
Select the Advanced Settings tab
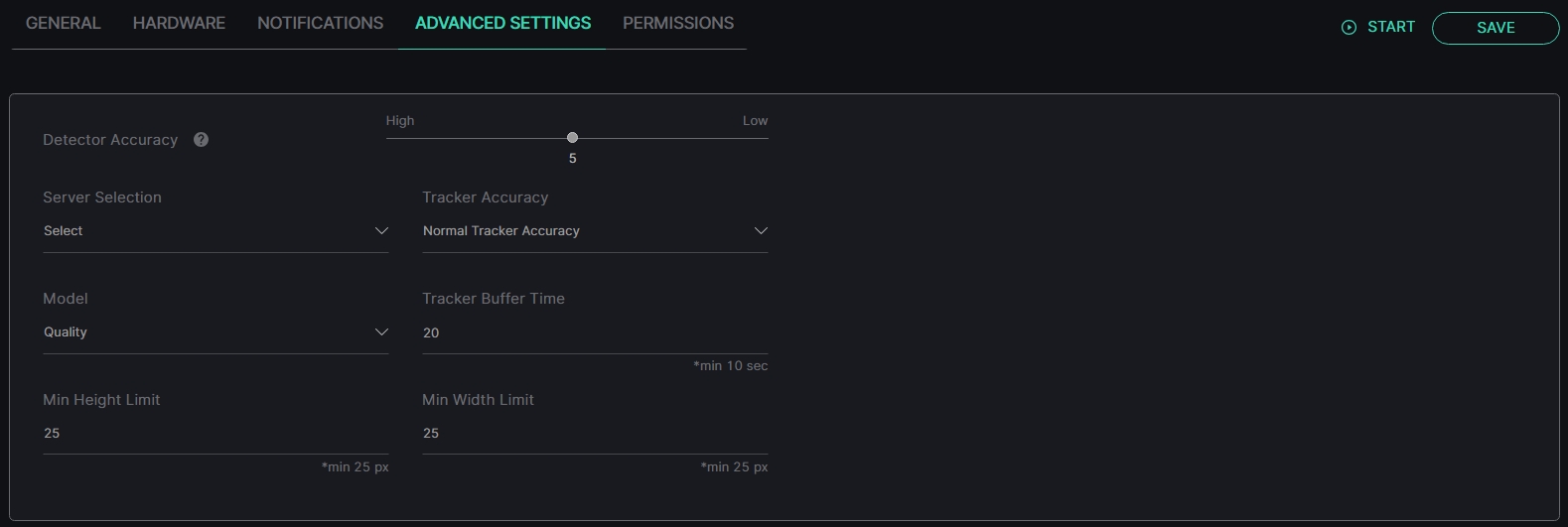coord(502,23)
